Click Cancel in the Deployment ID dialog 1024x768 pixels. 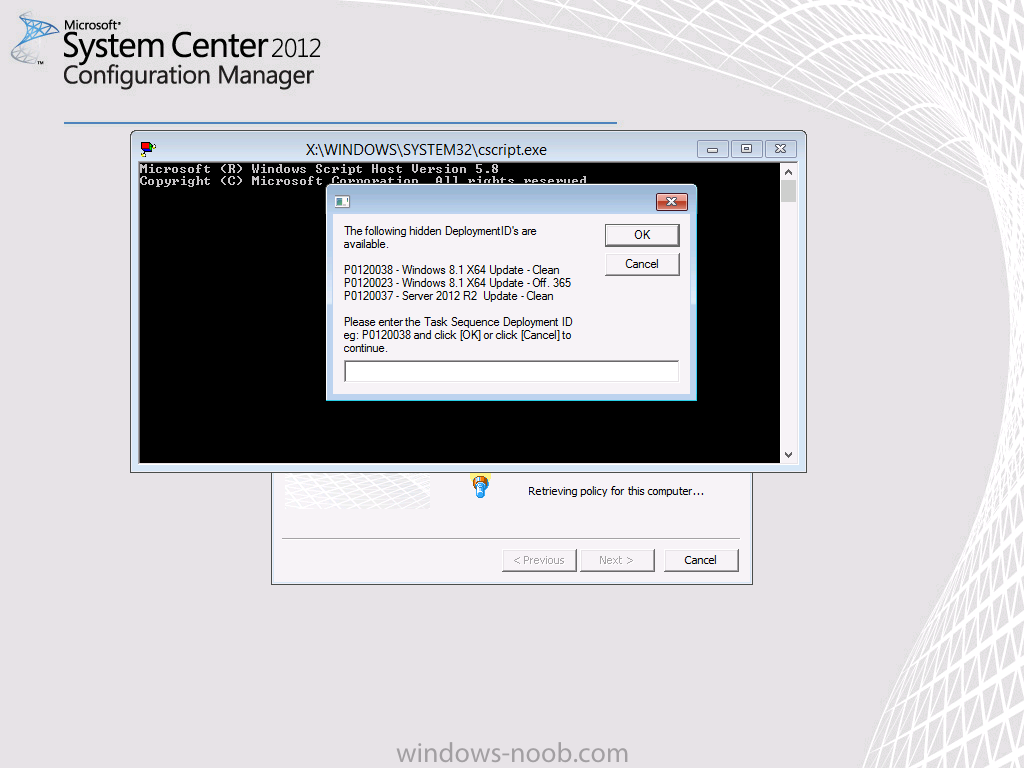642,264
